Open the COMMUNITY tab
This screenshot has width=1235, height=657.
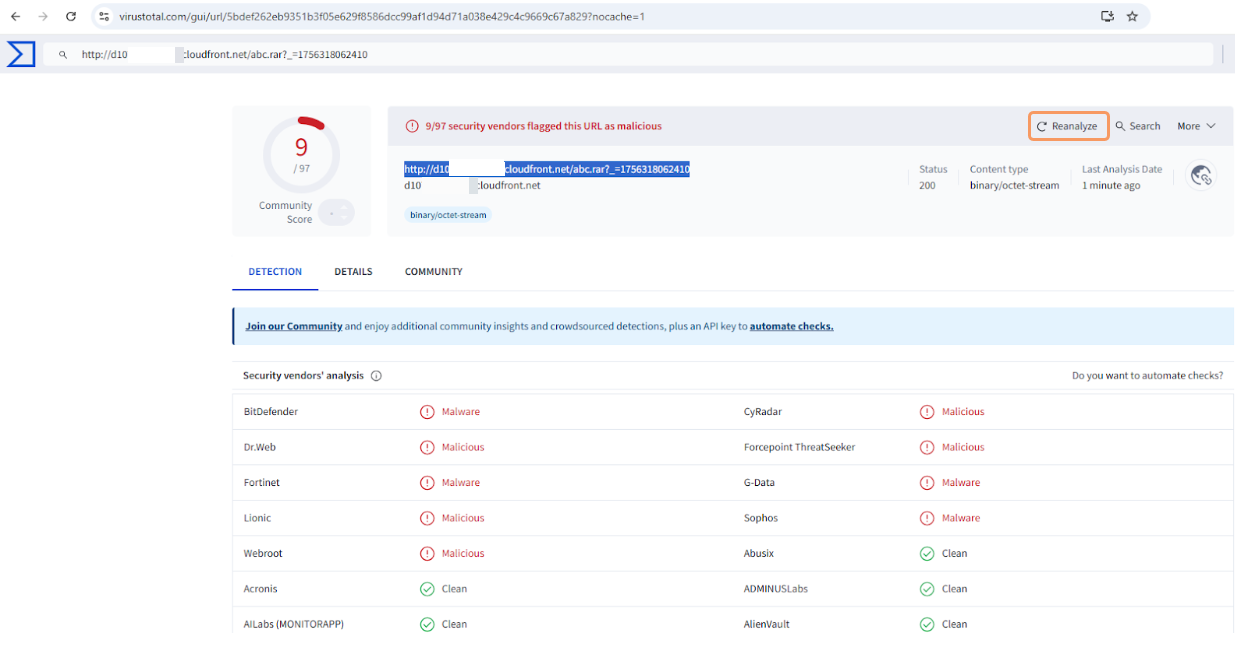(x=434, y=272)
